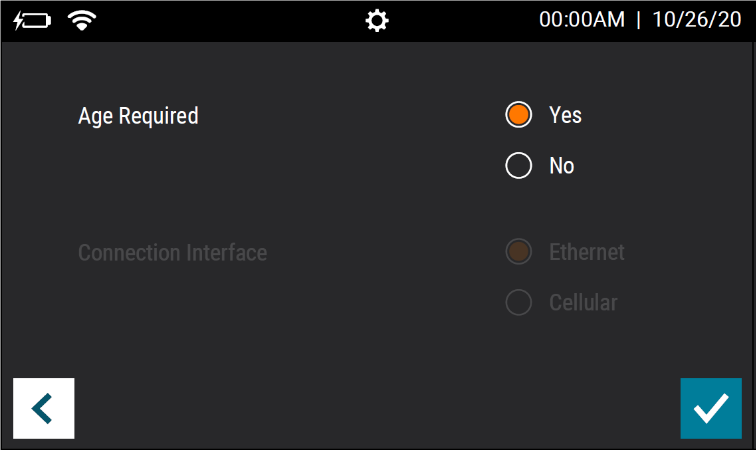Confirm settings with the checkmark button
Image resolution: width=756 pixels, height=450 pixels.
click(x=711, y=409)
